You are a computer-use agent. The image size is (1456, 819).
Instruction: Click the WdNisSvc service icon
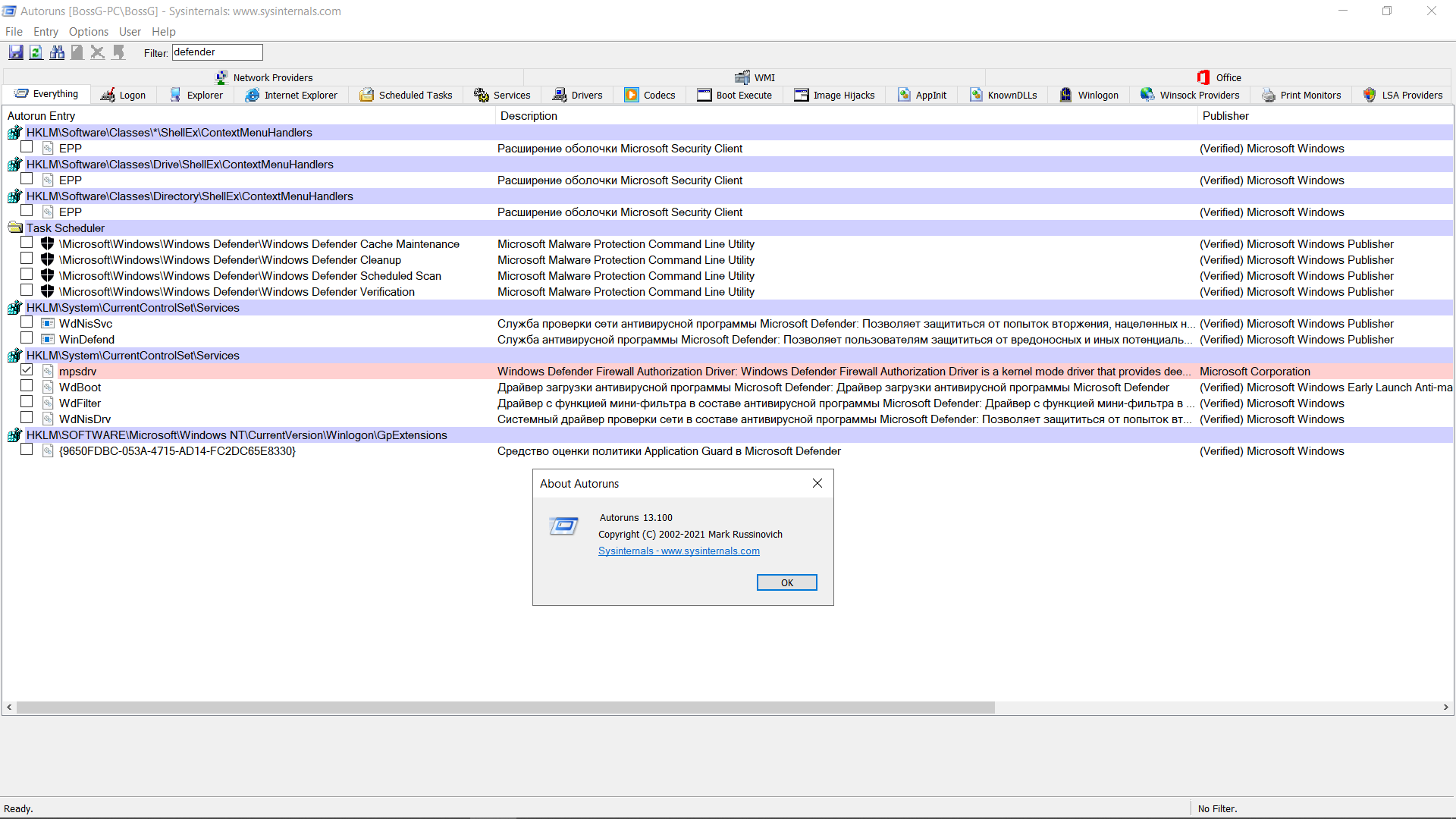[48, 324]
